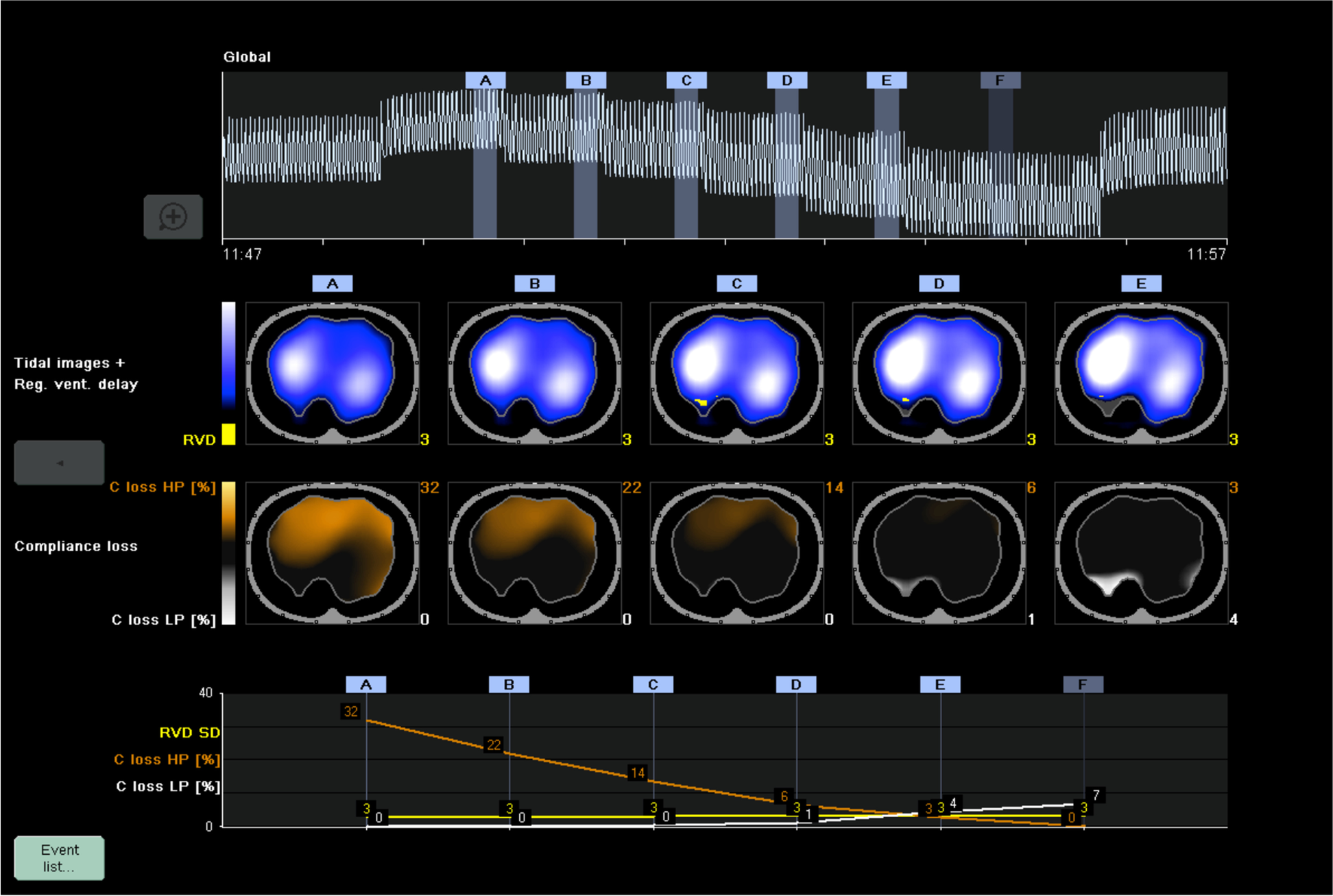The image size is (1333, 896).
Task: Select marker C on Global waveform
Action: click(x=686, y=80)
